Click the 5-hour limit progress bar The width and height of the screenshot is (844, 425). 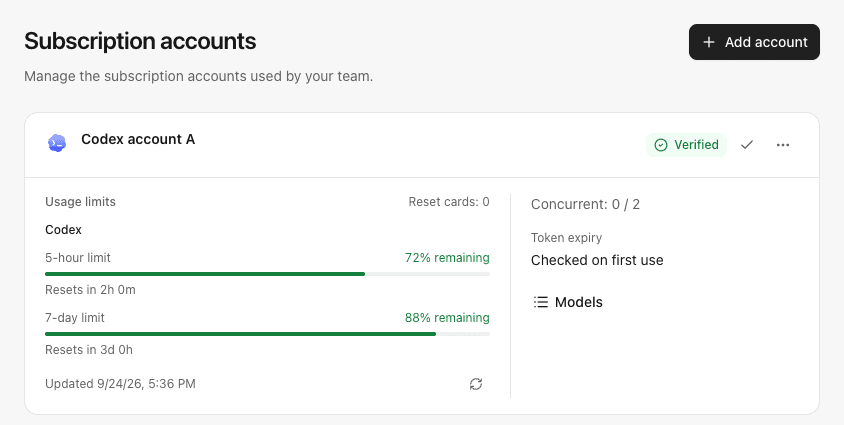tap(268, 274)
